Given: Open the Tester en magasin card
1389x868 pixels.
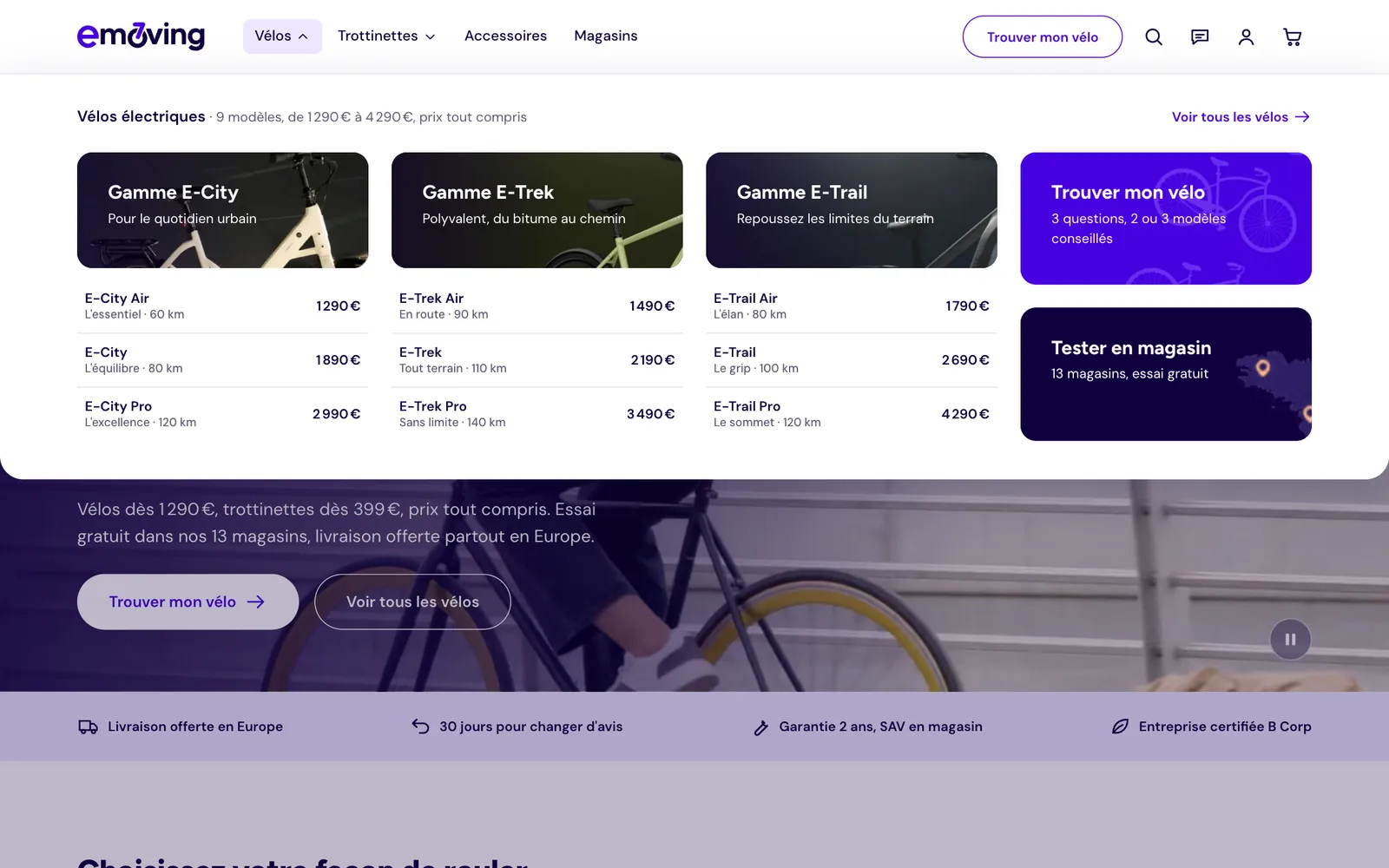Looking at the screenshot, I should [1166, 374].
